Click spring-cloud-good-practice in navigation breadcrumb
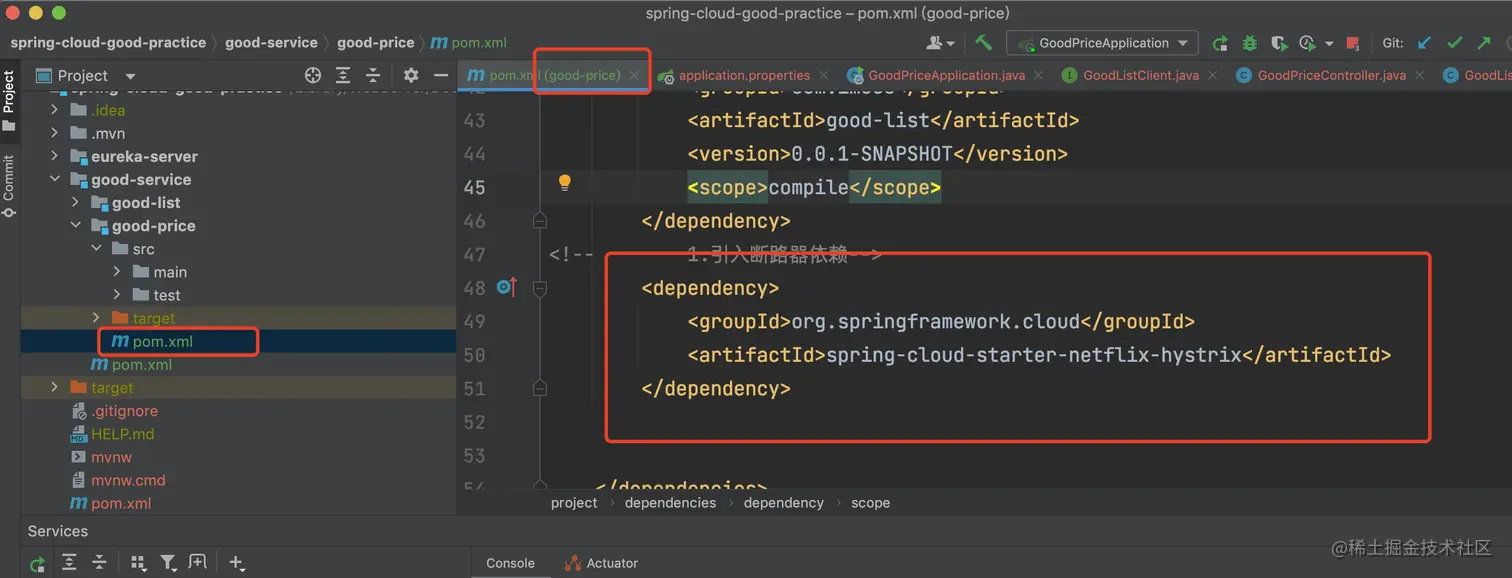Image resolution: width=1512 pixels, height=578 pixels. [x=108, y=43]
